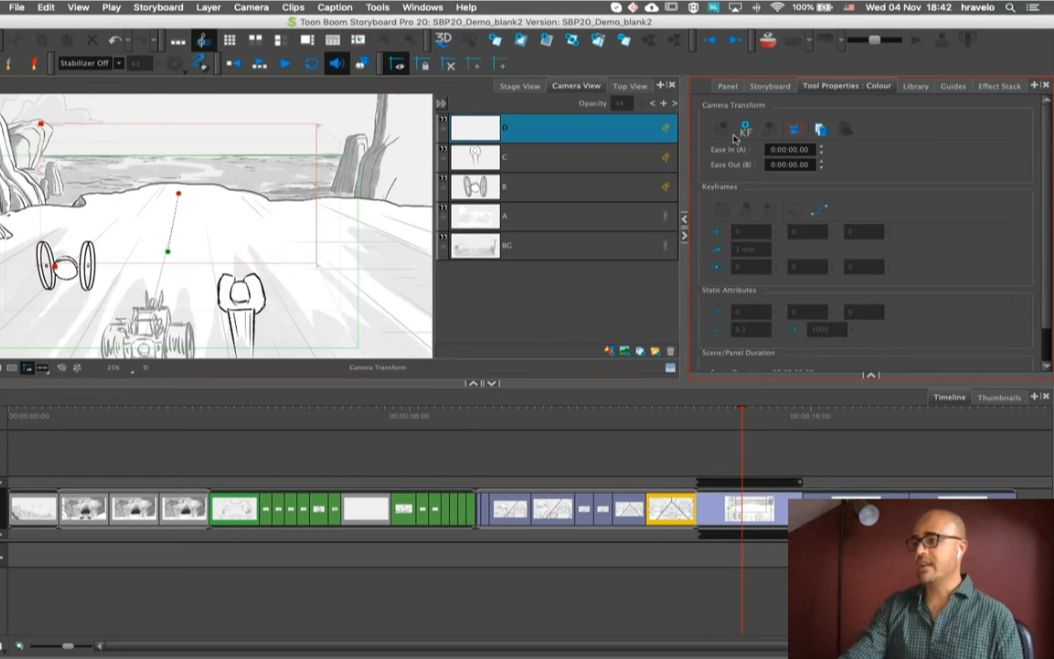This screenshot has height=659, width=1054.
Task: Click the Opacity value control in the layer panel
Action: tap(622, 103)
